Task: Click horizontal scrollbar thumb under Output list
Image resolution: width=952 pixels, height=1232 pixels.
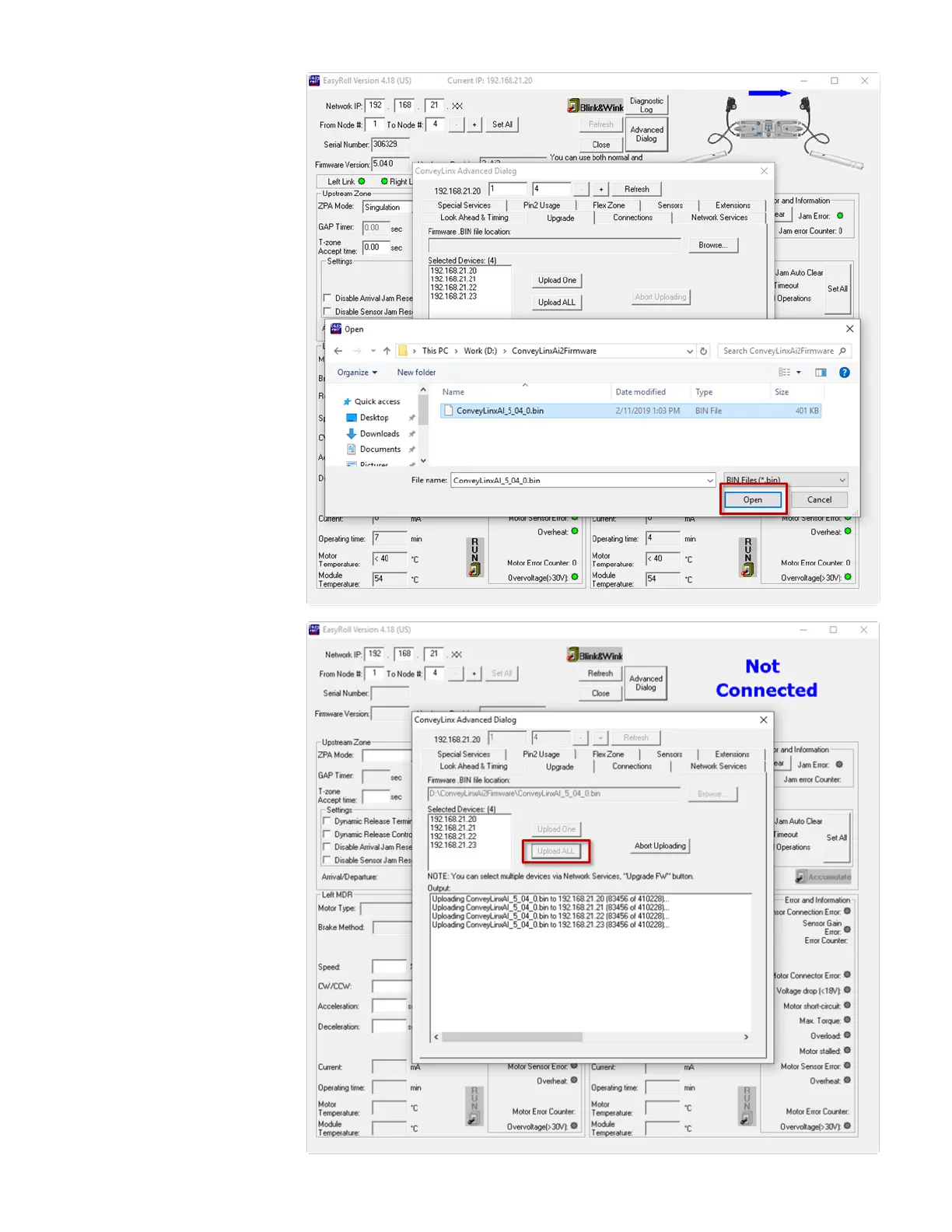Action: [512, 1037]
